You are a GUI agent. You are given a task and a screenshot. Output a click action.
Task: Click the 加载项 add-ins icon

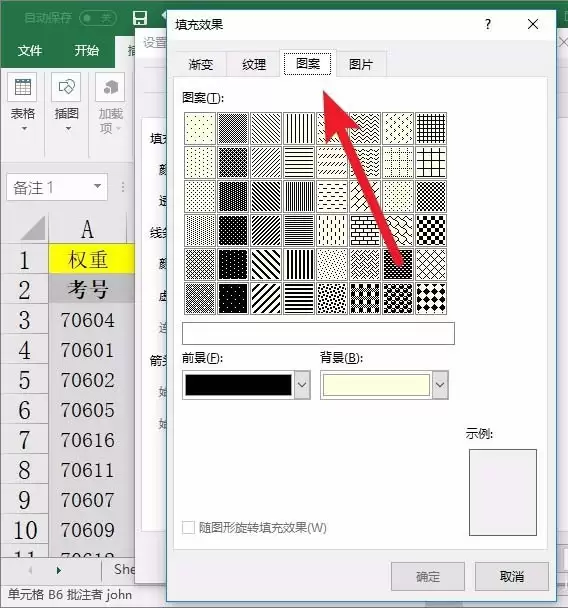pos(110,87)
